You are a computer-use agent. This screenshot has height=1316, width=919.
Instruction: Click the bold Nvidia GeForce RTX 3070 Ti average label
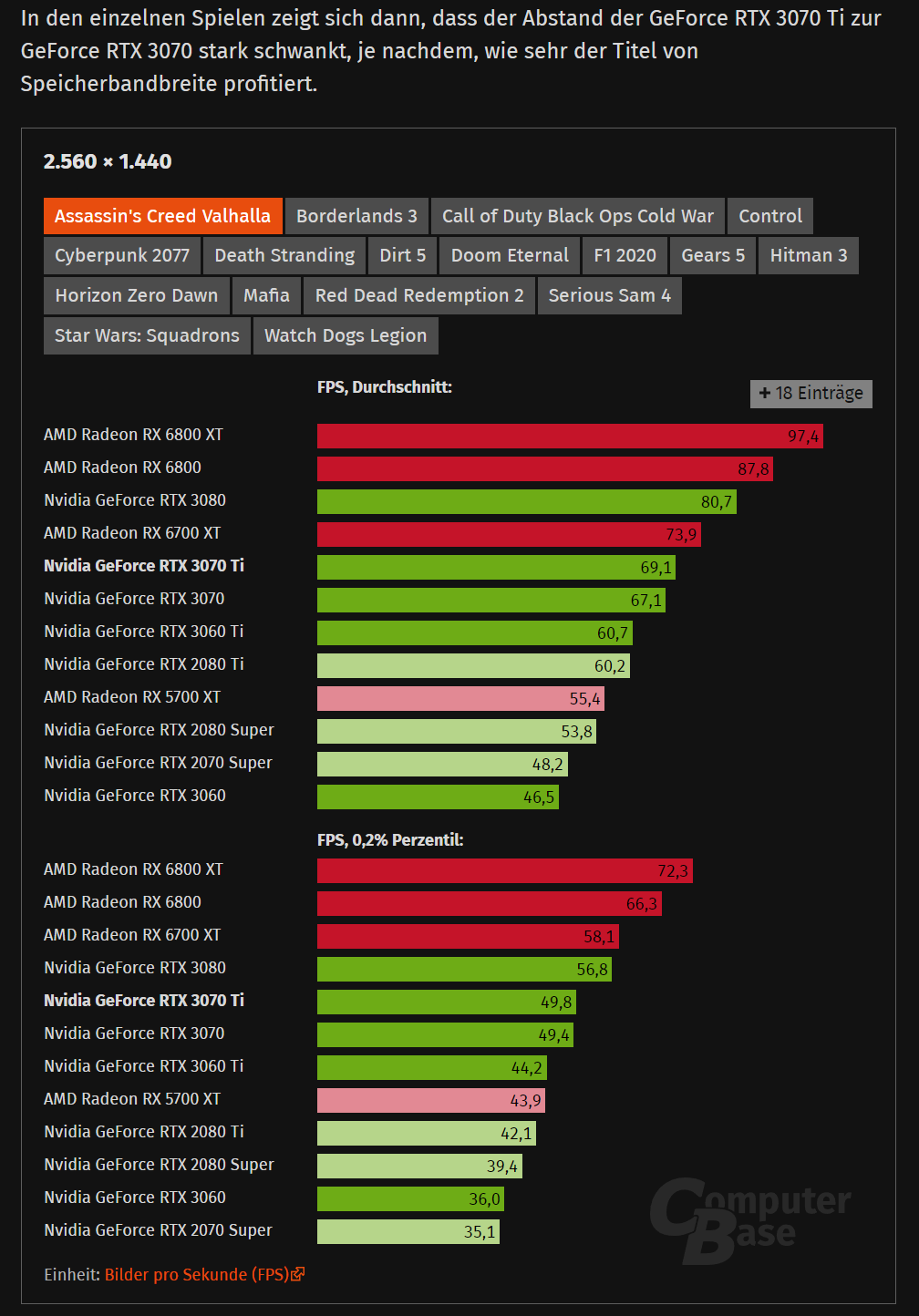(144, 566)
